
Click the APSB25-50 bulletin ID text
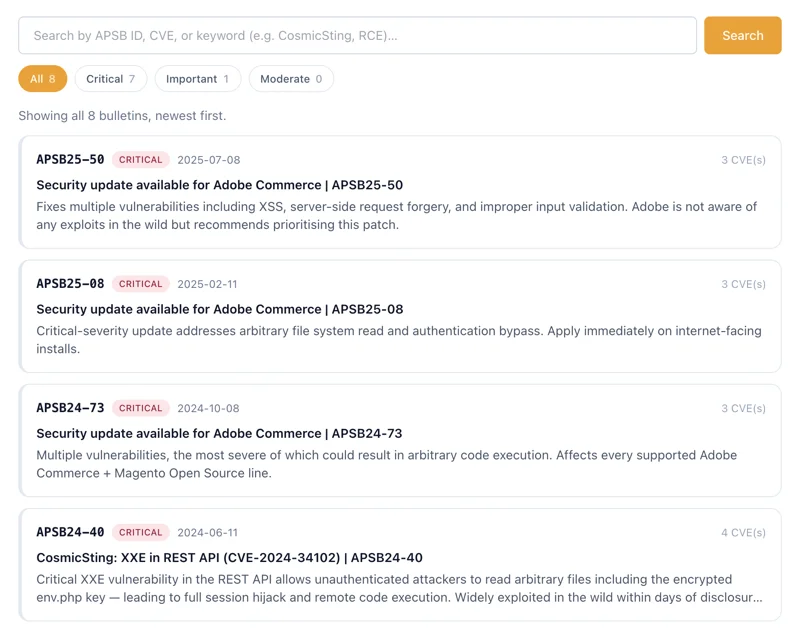click(x=70, y=160)
